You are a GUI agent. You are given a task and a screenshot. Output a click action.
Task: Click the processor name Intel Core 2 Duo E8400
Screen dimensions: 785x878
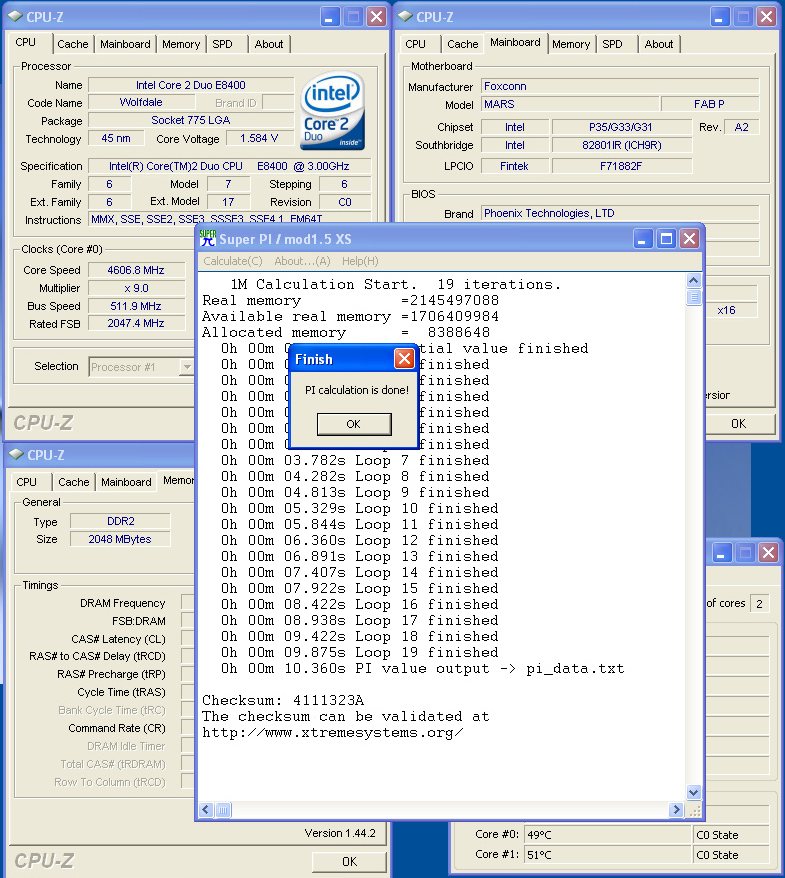click(x=191, y=85)
